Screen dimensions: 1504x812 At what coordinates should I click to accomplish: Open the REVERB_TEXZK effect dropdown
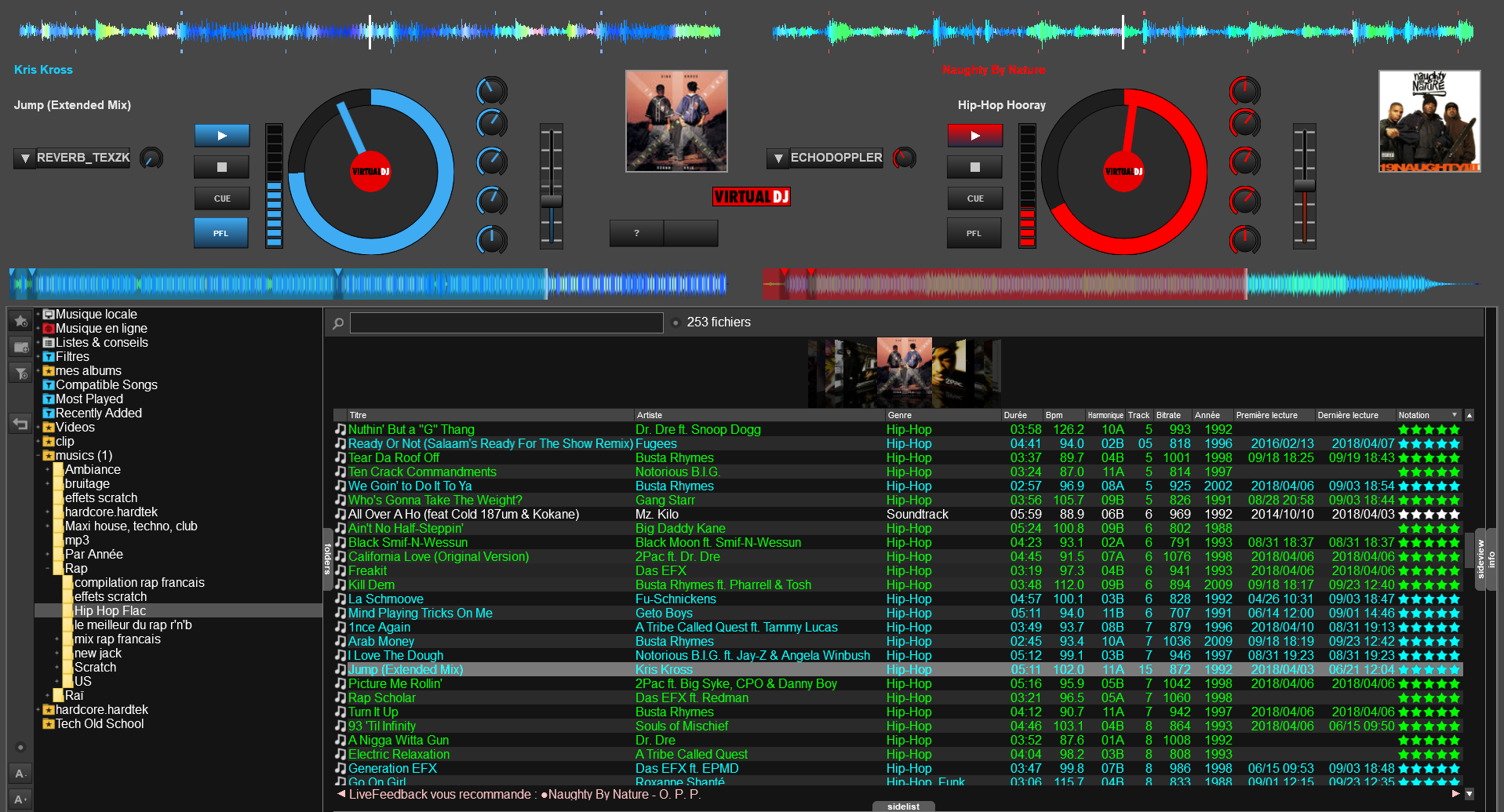tap(25, 158)
